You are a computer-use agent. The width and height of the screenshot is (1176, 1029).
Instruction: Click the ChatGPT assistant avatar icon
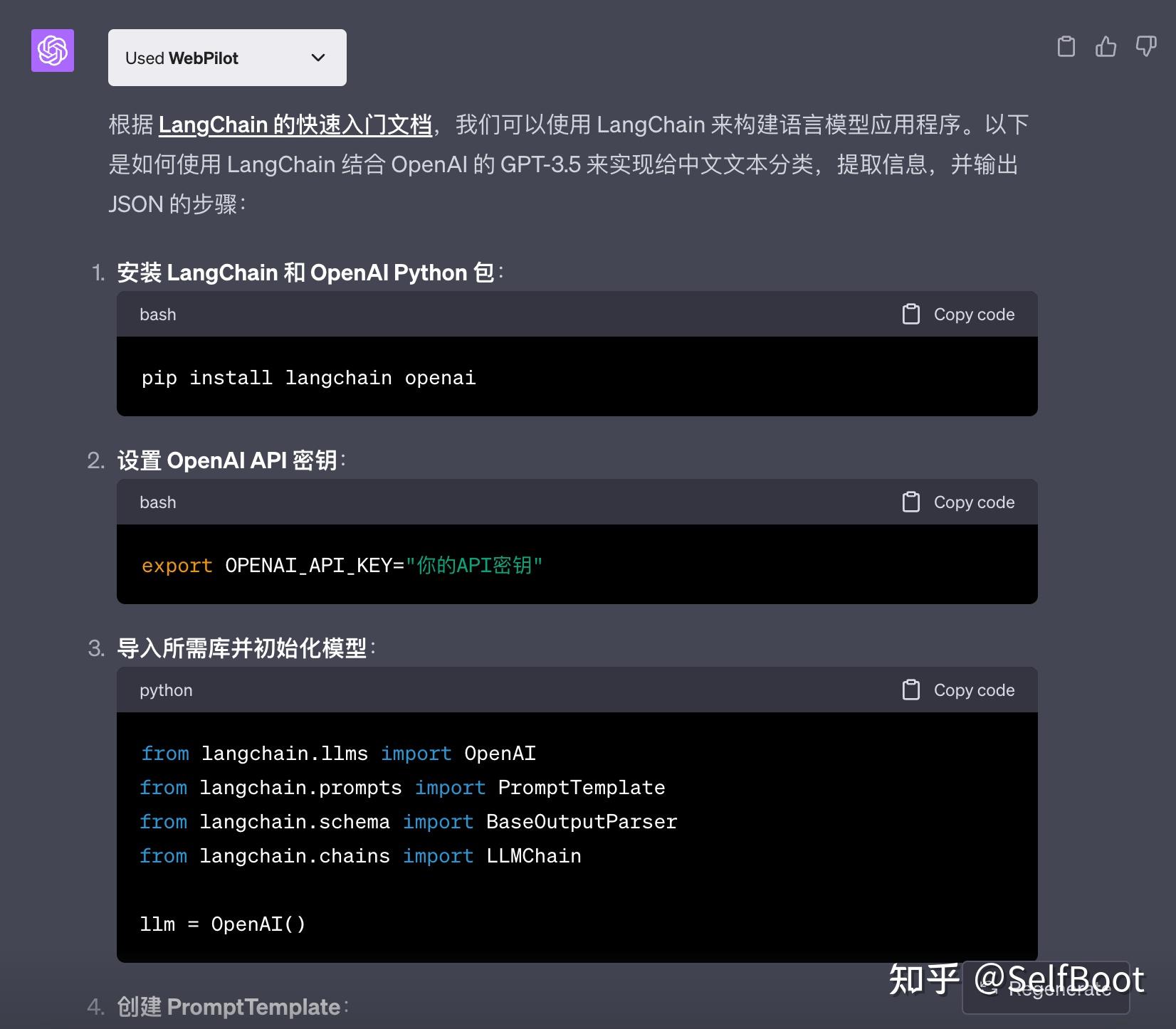pyautogui.click(x=52, y=51)
